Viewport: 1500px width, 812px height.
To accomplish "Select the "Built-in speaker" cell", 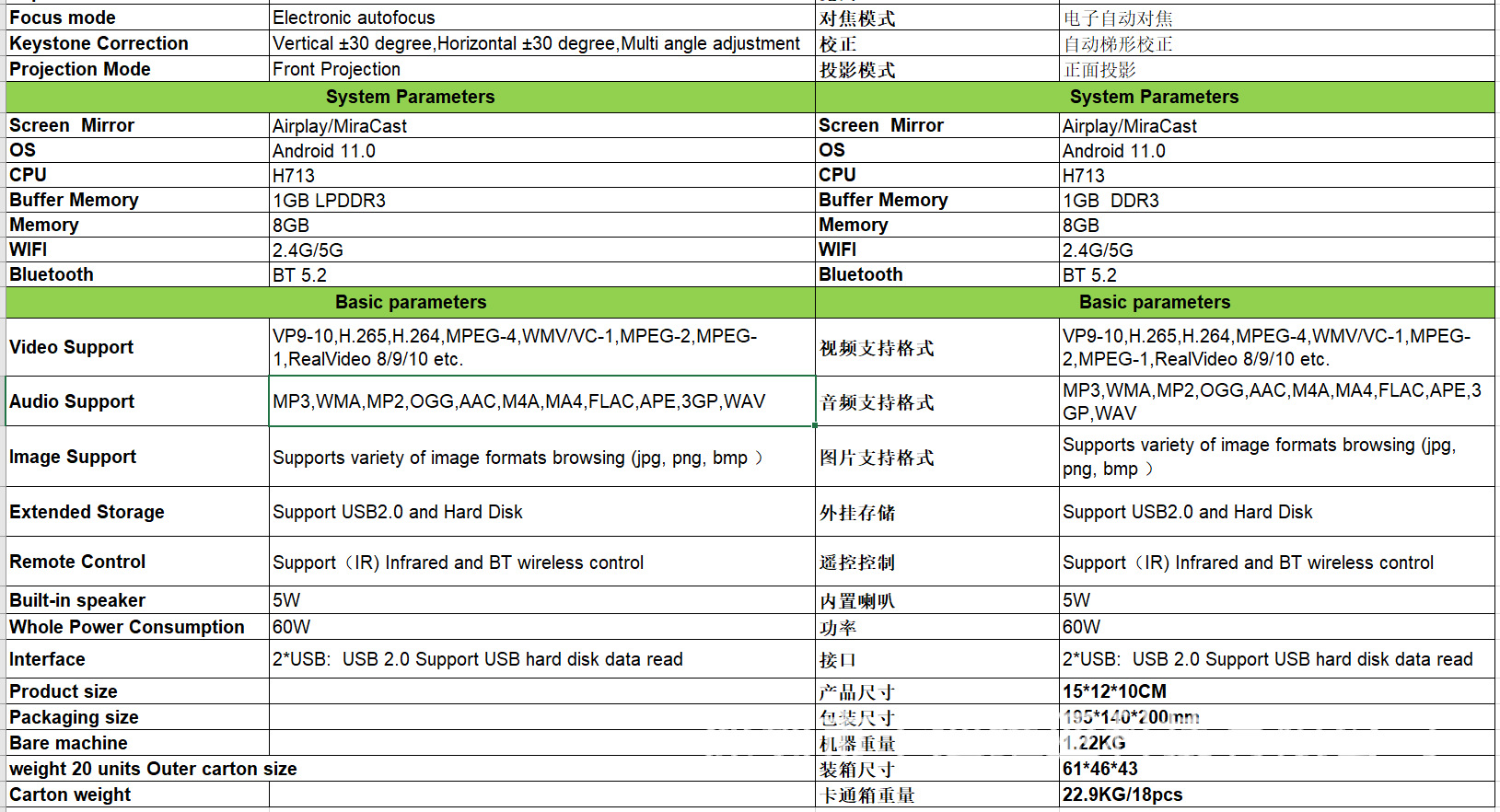I will (x=137, y=600).
